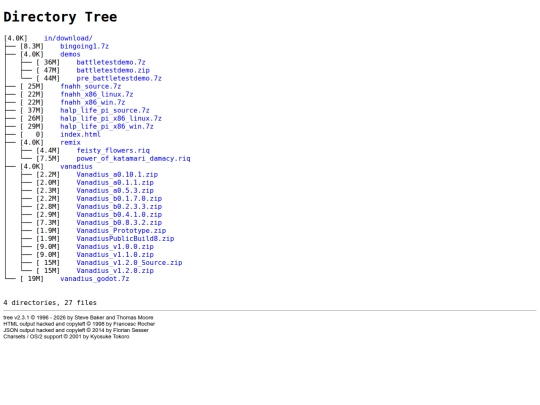This screenshot has width=540, height=405.
Task: Click the [ 25M] size of fnahh_source.7z
Action: [x=32, y=86]
